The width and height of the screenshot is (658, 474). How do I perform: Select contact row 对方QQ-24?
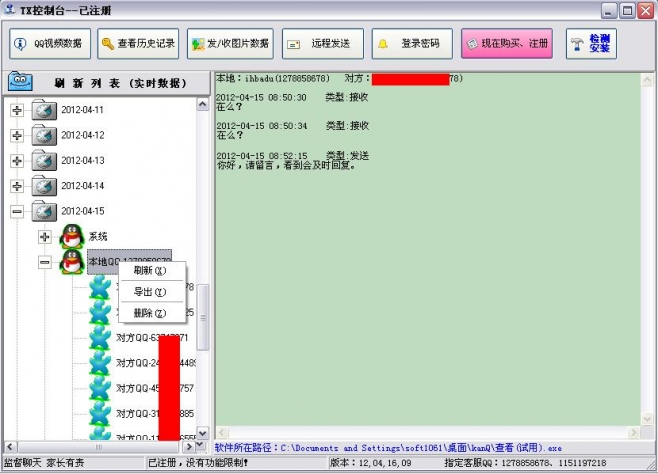tap(155, 363)
